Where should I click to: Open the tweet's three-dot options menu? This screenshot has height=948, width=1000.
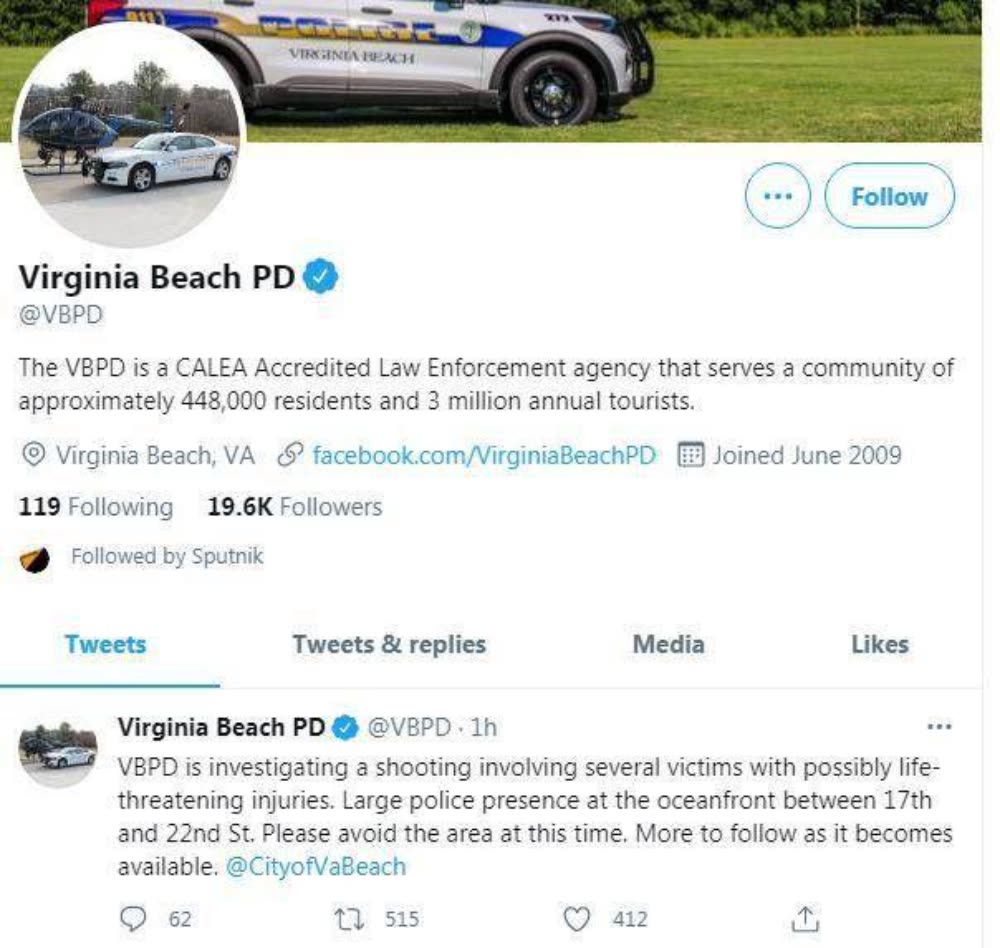(x=940, y=727)
